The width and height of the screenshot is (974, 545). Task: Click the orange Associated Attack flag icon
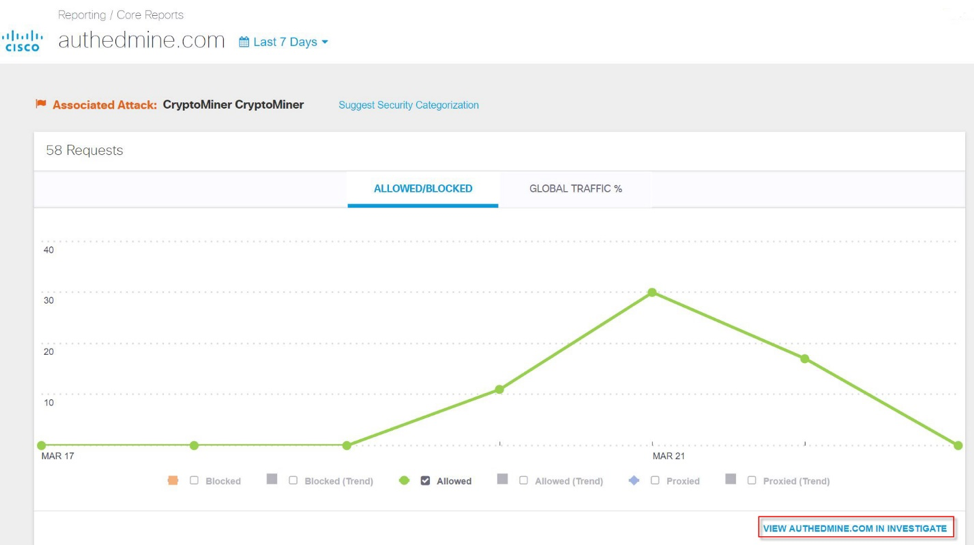pos(41,104)
